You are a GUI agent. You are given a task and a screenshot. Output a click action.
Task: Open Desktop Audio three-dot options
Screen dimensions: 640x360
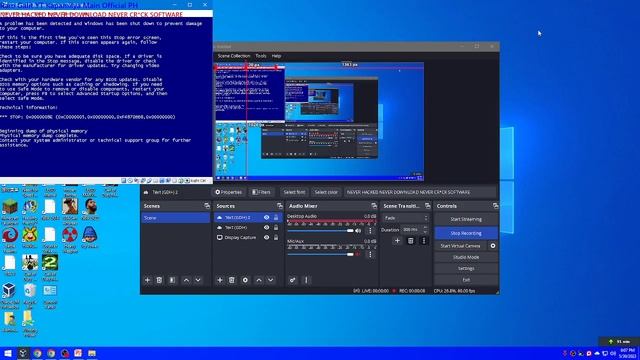tap(370, 231)
